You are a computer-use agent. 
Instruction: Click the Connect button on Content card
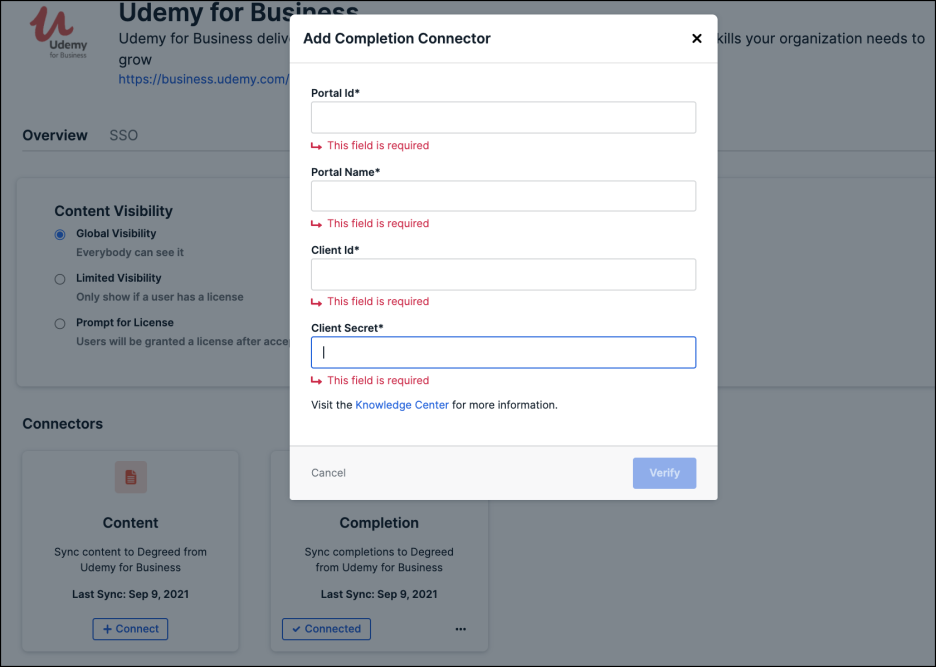coord(130,629)
